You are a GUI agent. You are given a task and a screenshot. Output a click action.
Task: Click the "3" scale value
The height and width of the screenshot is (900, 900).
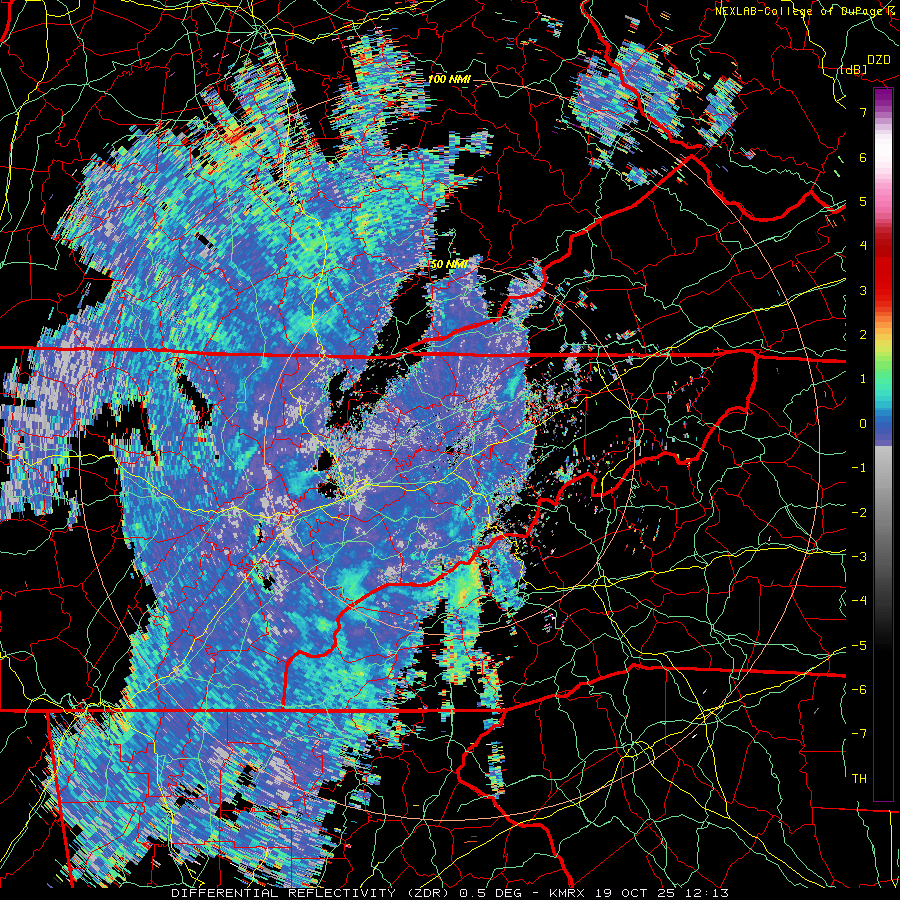pyautogui.click(x=863, y=290)
